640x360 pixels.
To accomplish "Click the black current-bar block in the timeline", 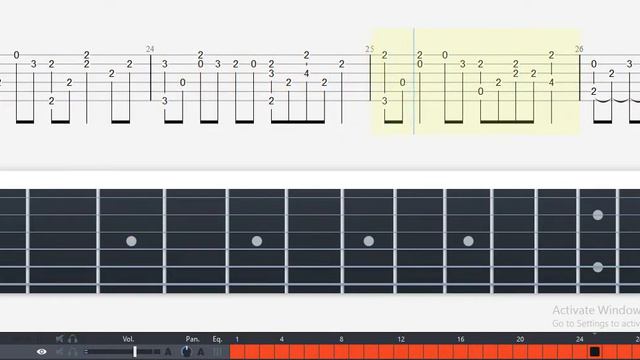I will click(x=595, y=352).
